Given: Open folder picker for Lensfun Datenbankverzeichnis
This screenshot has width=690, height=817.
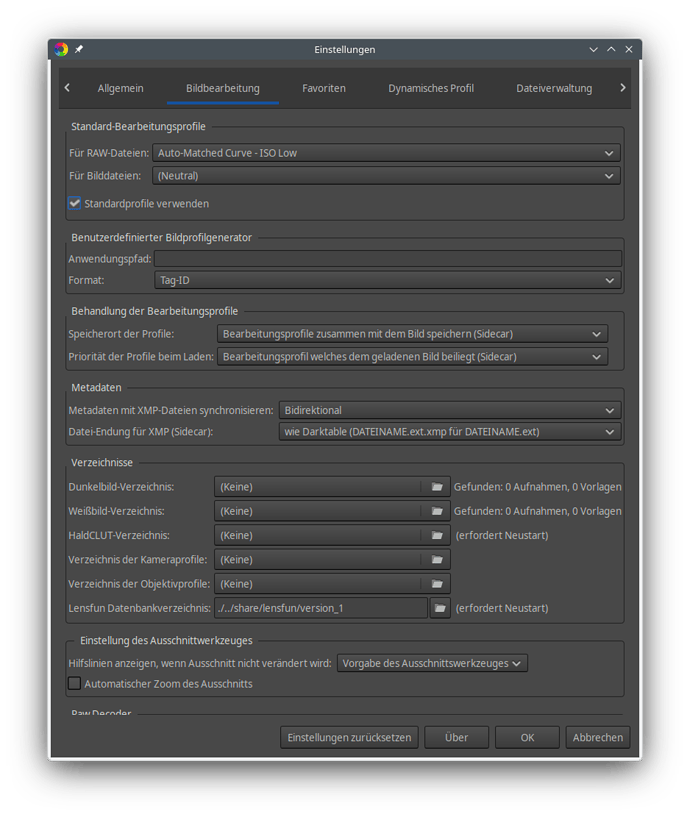Looking at the screenshot, I should [x=440, y=608].
